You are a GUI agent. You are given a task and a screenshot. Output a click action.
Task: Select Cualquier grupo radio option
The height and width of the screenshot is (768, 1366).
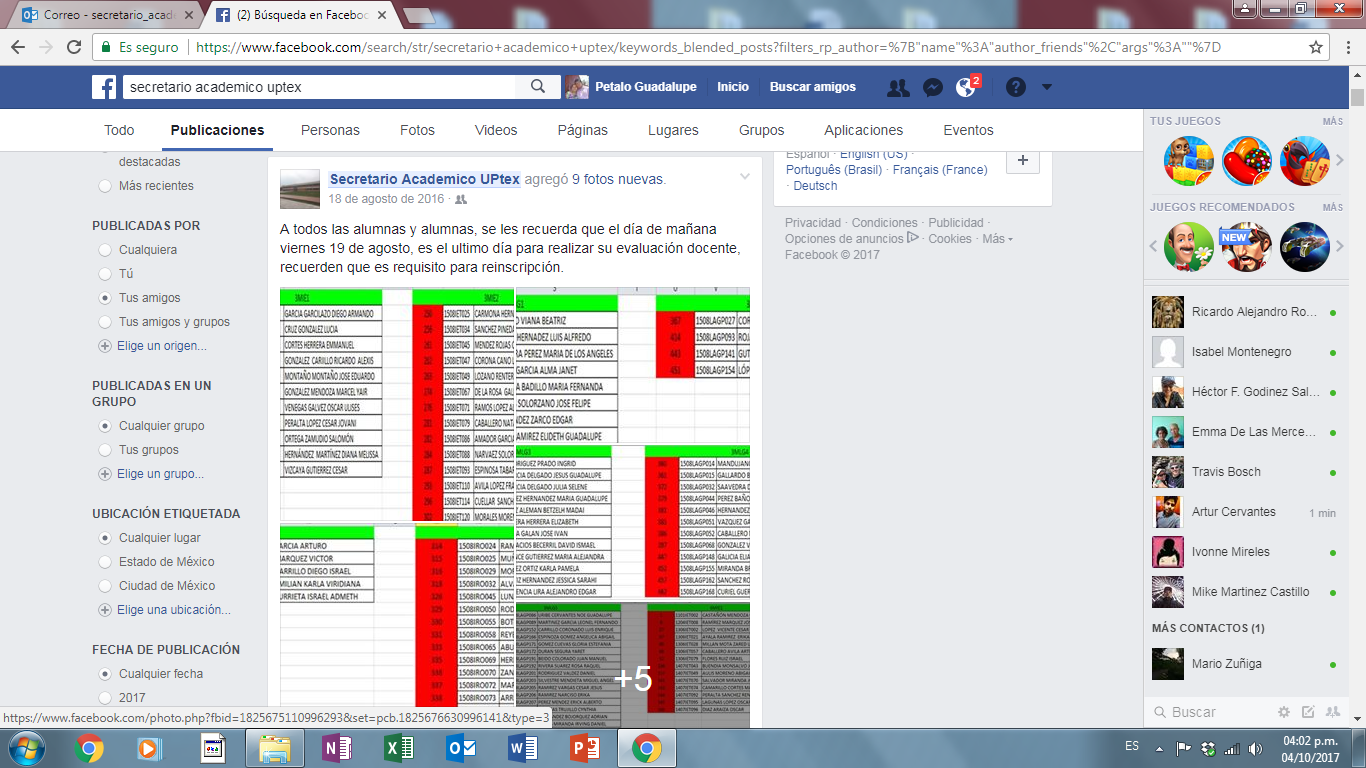(105, 426)
